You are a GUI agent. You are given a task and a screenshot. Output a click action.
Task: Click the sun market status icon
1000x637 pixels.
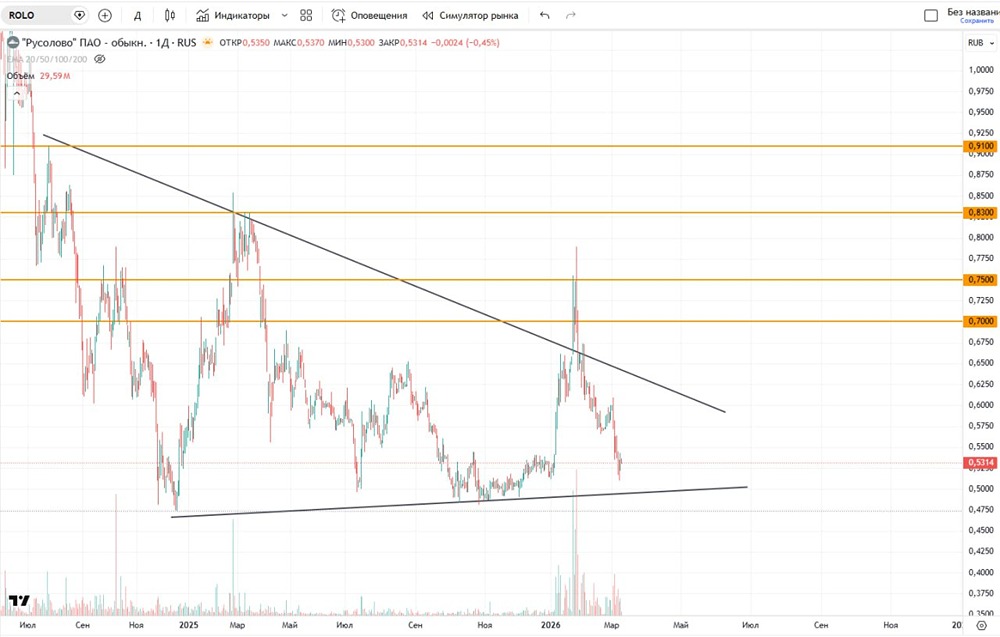tap(207, 43)
